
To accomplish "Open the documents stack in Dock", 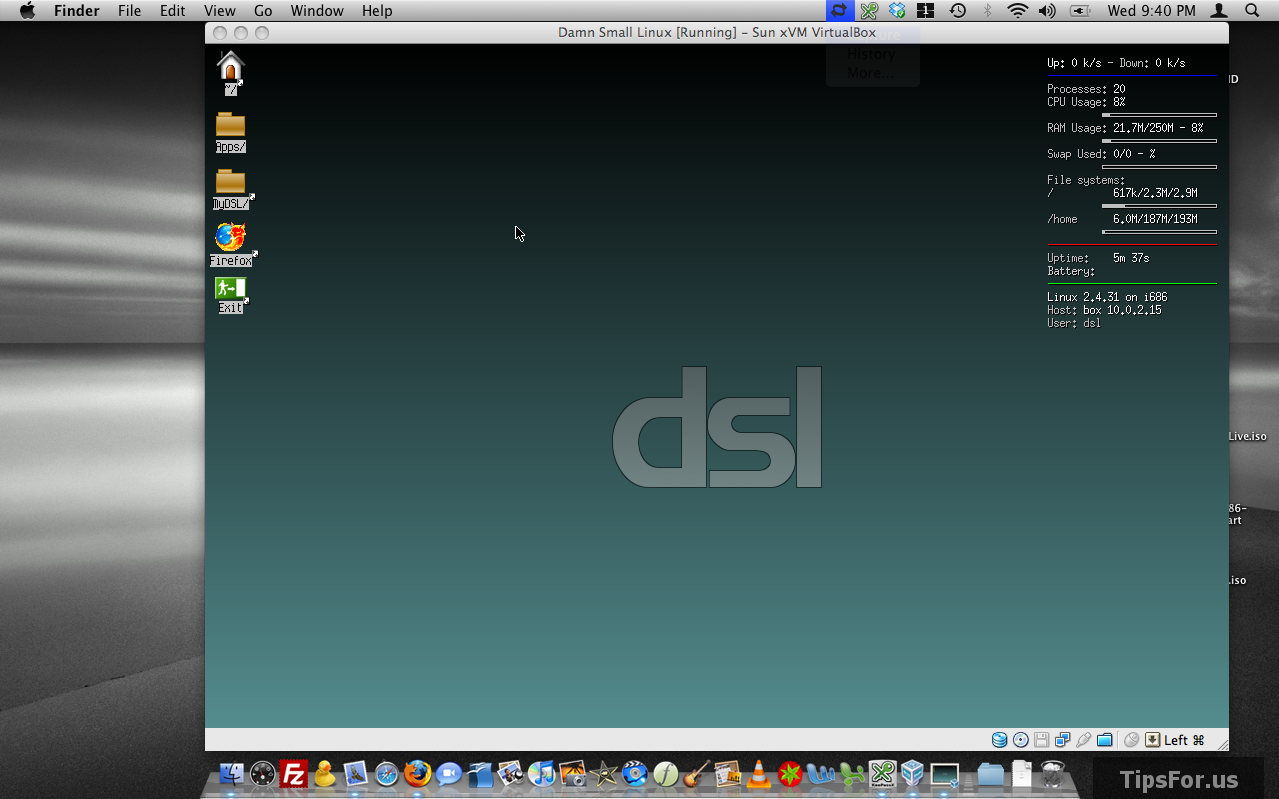I will coord(1021,773).
